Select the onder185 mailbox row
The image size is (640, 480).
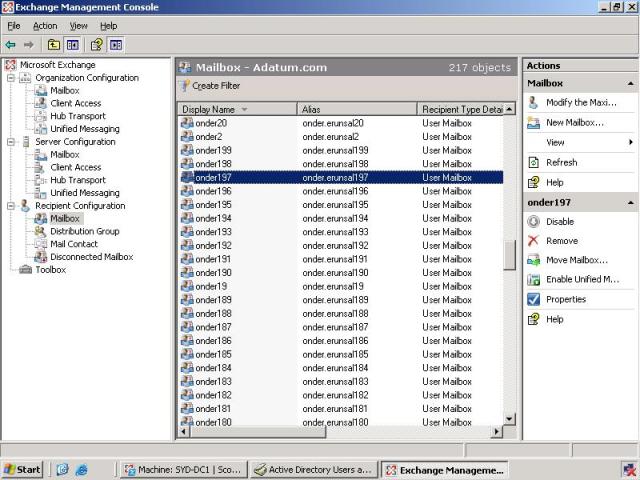(x=341, y=354)
